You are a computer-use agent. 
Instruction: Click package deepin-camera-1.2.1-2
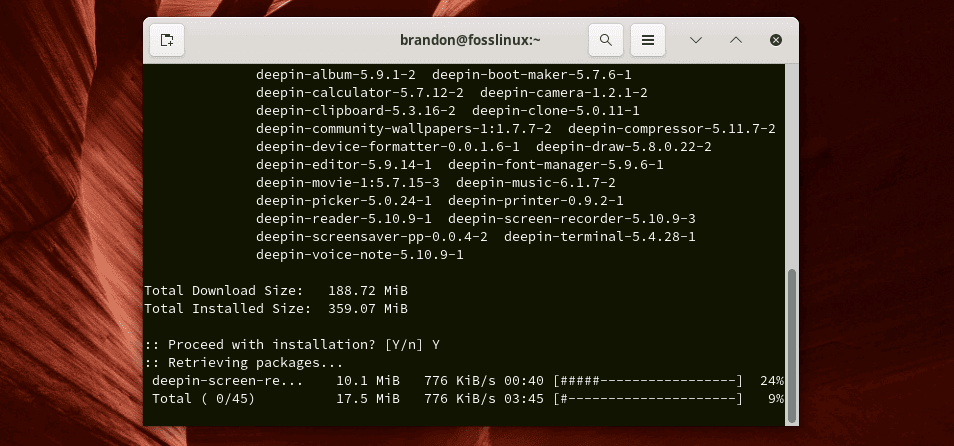pyautogui.click(x=563, y=93)
